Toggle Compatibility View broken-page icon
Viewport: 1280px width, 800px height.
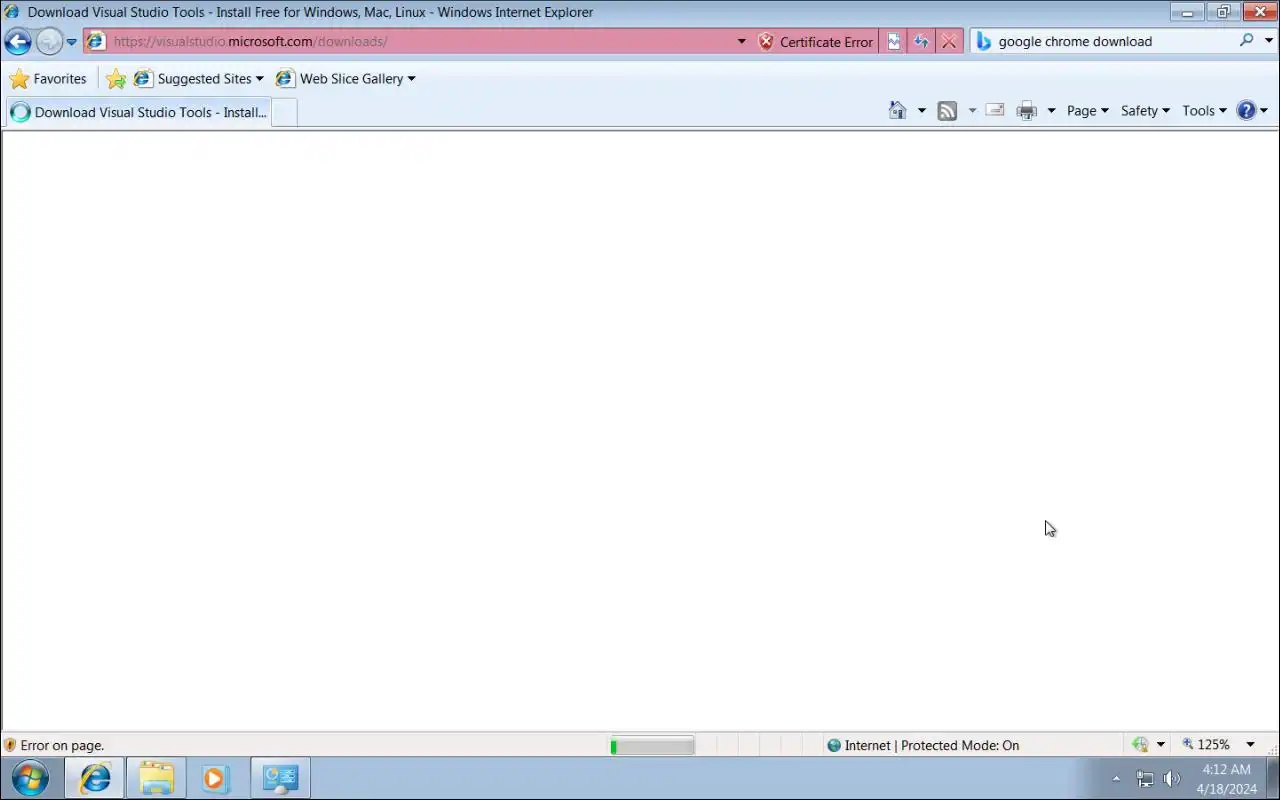tap(893, 42)
